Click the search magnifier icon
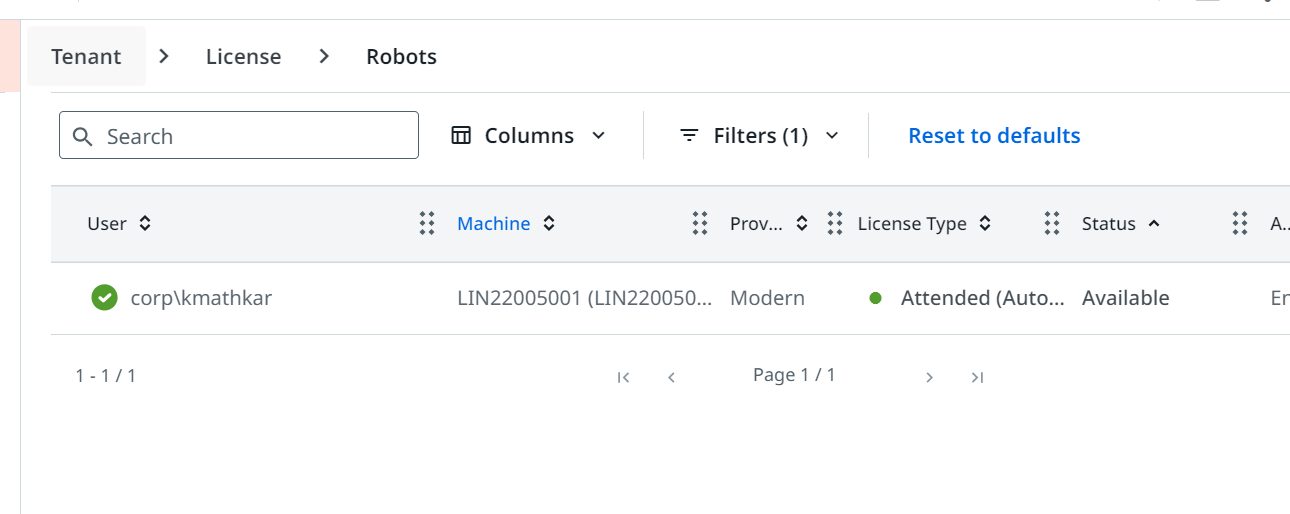The width and height of the screenshot is (1290, 514). 83,136
